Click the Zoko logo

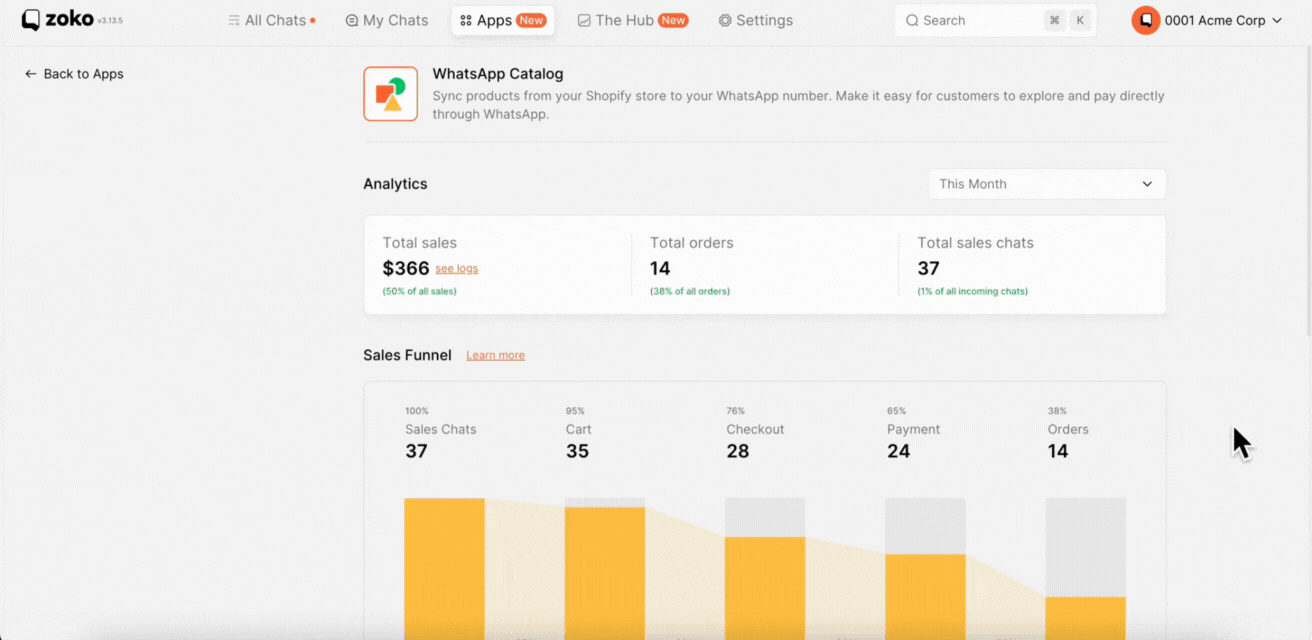click(x=58, y=20)
